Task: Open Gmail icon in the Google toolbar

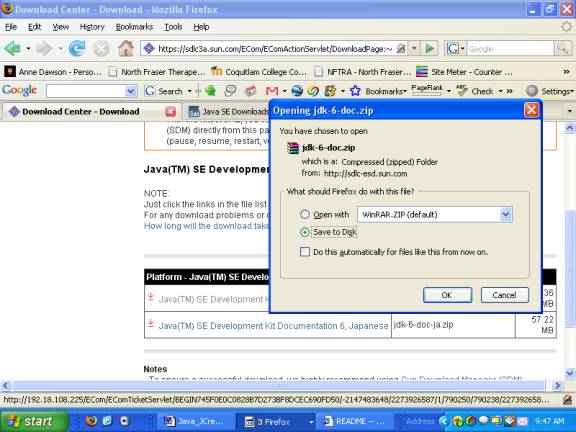Action: point(272,91)
